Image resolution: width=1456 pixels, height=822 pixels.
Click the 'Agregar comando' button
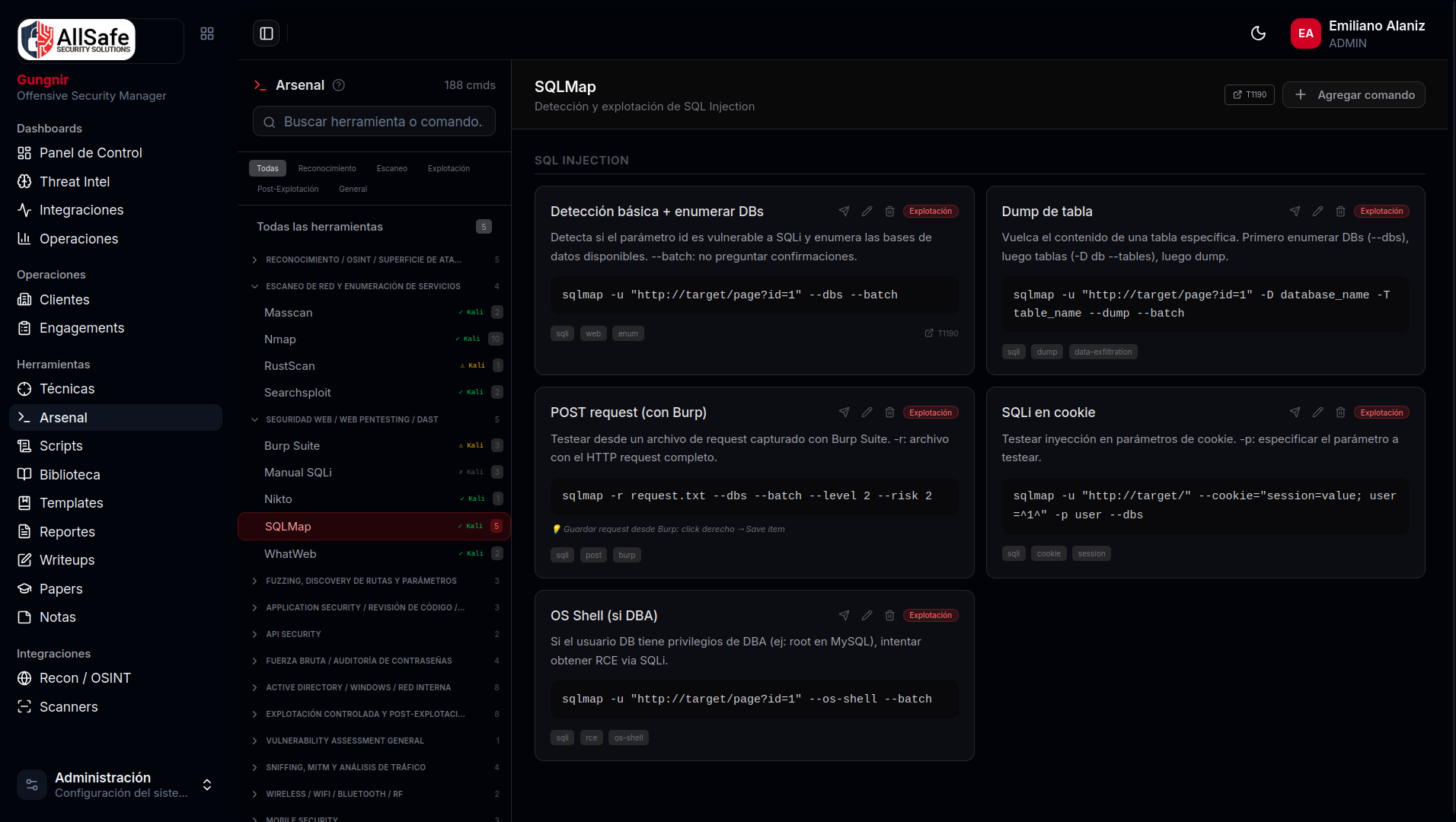click(x=1353, y=94)
